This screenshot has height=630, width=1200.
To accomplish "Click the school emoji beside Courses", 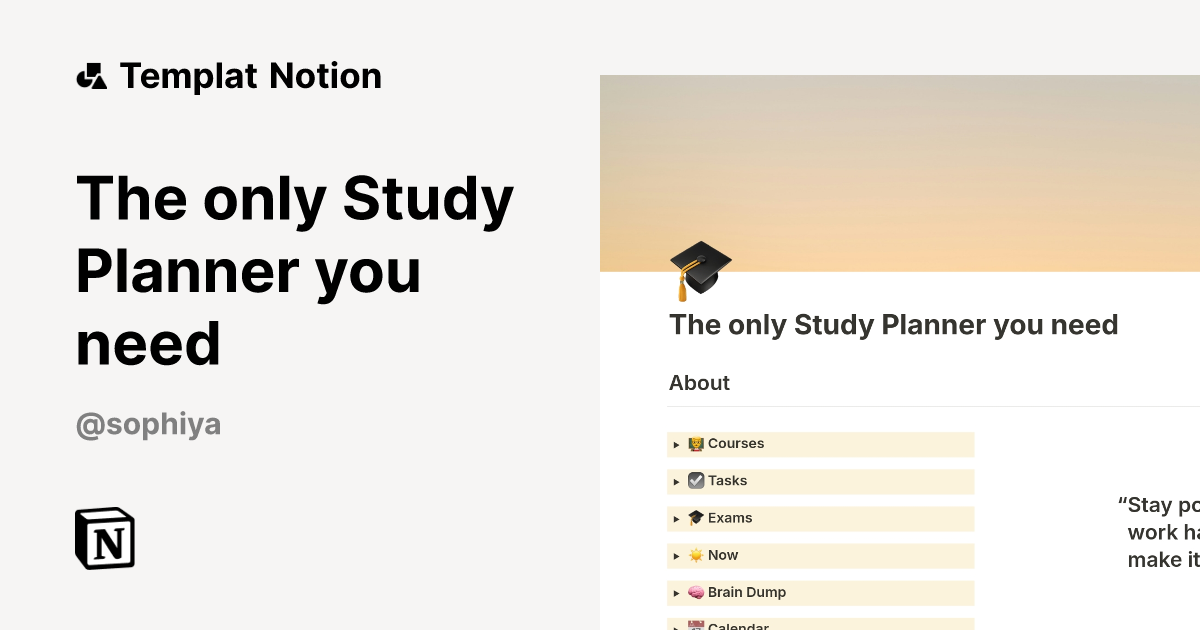I will coord(696,444).
